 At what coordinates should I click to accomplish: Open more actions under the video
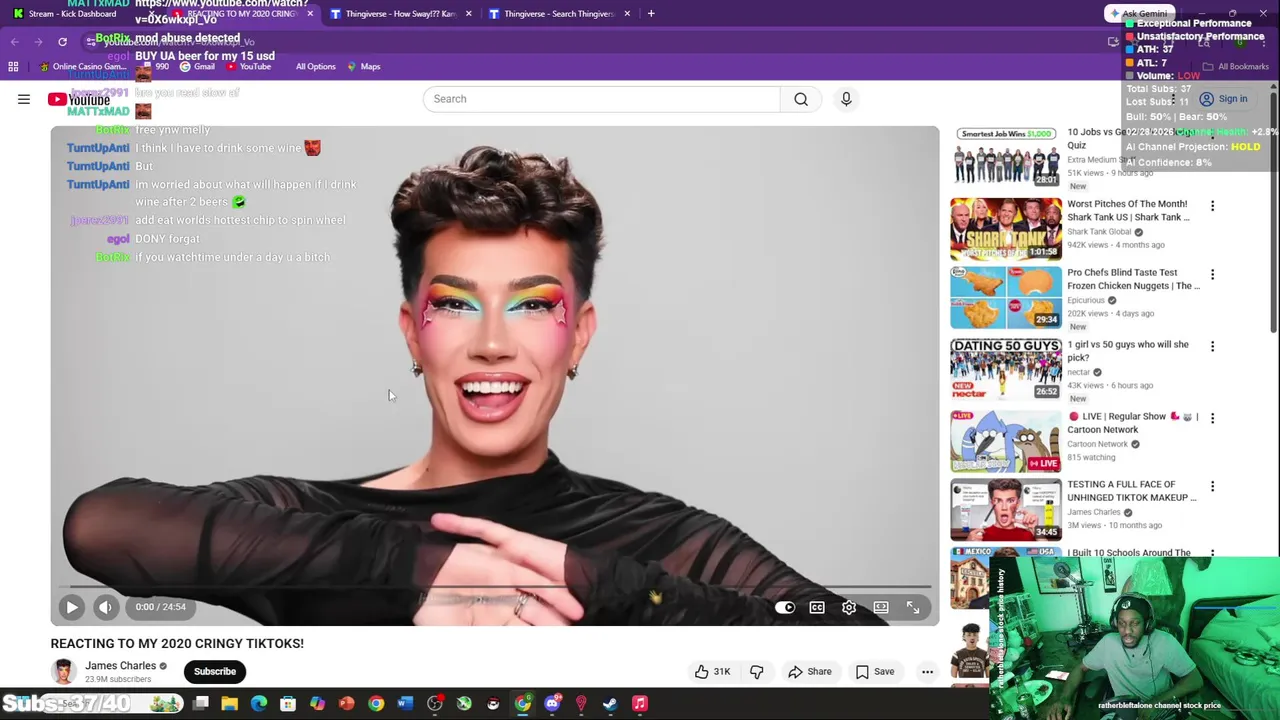[x=927, y=672]
